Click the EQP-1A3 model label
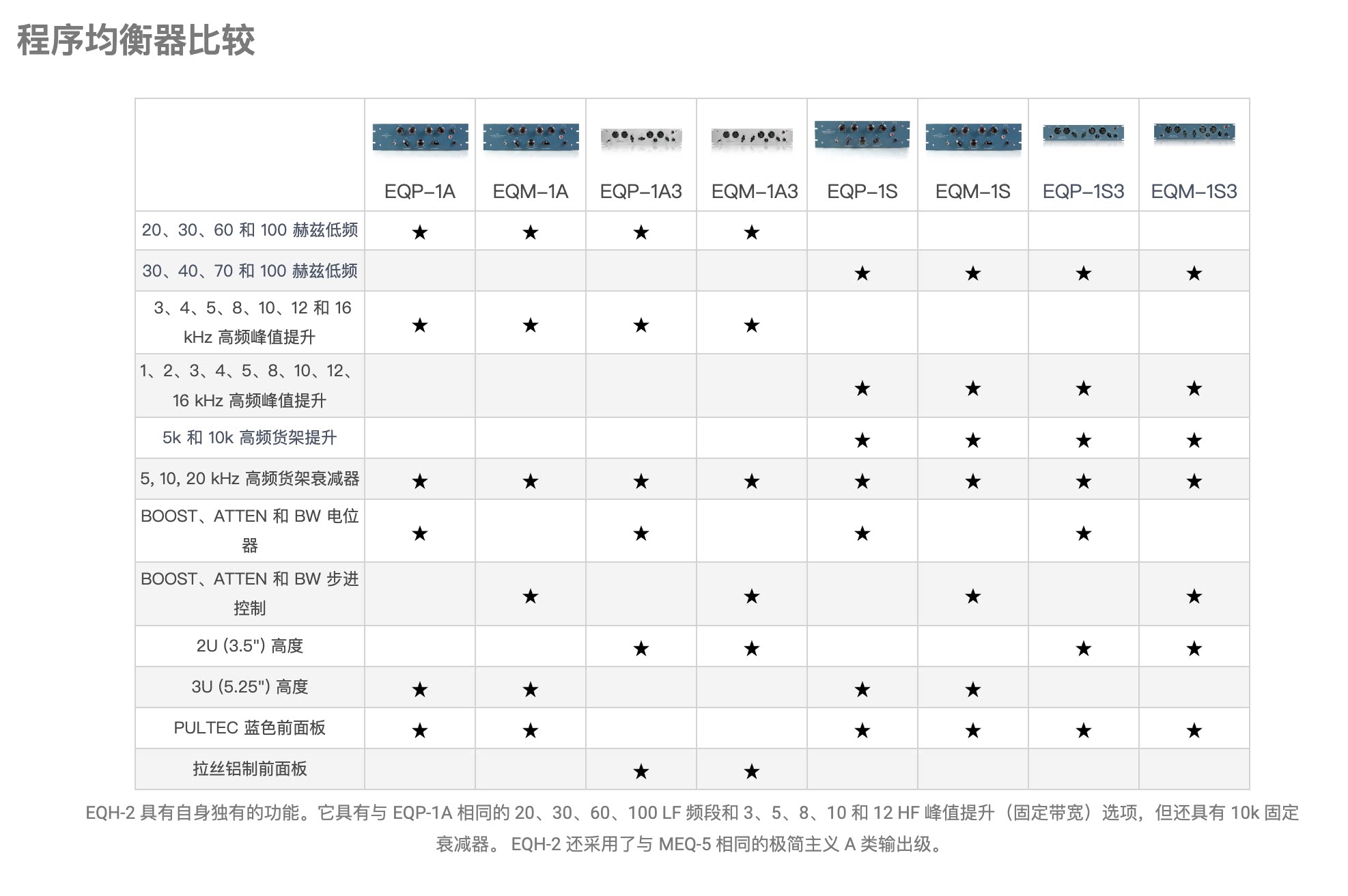Image resolution: width=1348 pixels, height=896 pixels. tap(641, 191)
